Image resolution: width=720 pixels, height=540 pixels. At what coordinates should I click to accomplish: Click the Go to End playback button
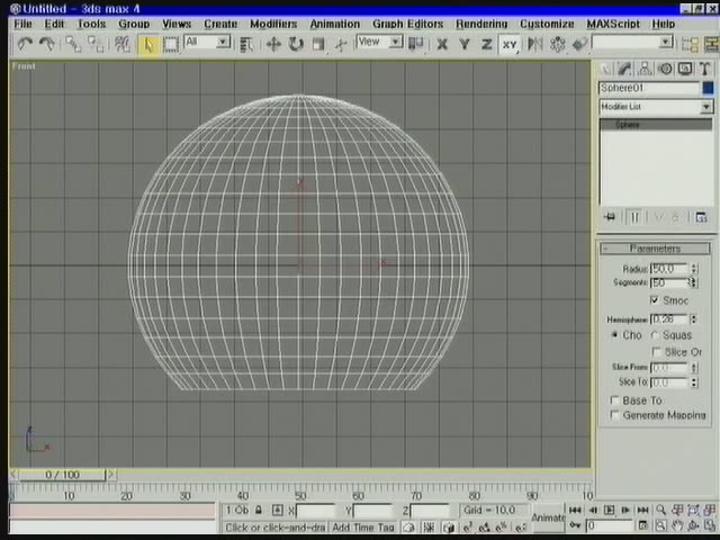click(643, 510)
